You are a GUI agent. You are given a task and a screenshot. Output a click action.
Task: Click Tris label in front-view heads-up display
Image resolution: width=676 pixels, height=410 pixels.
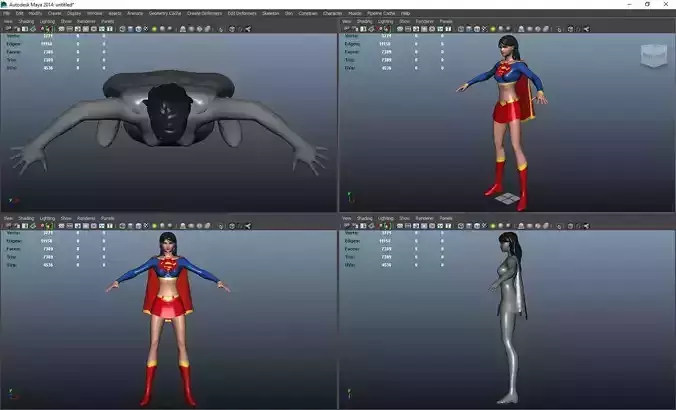[11, 257]
